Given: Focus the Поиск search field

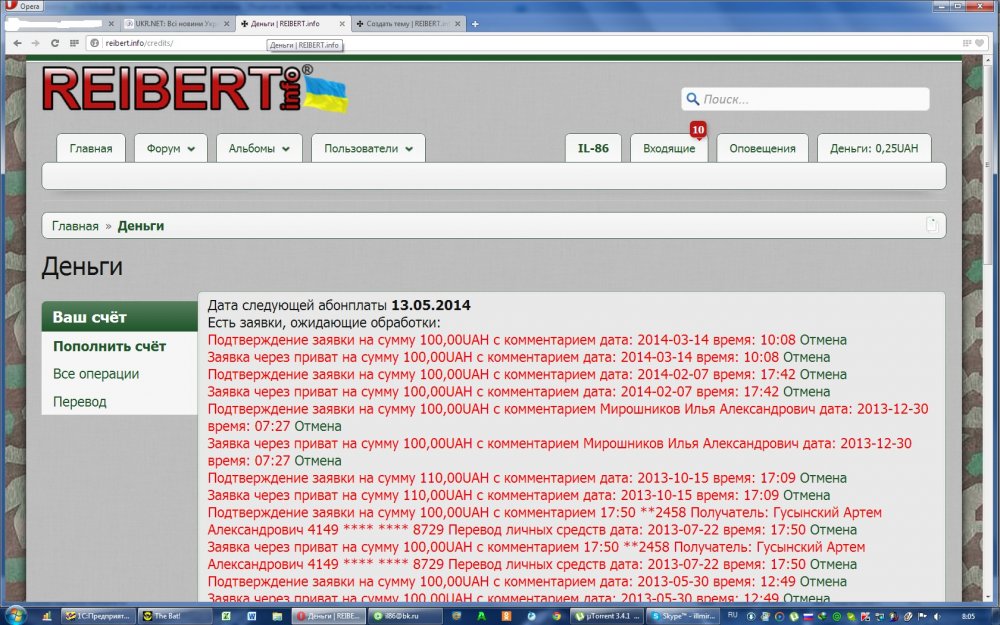Looking at the screenshot, I should click(805, 99).
